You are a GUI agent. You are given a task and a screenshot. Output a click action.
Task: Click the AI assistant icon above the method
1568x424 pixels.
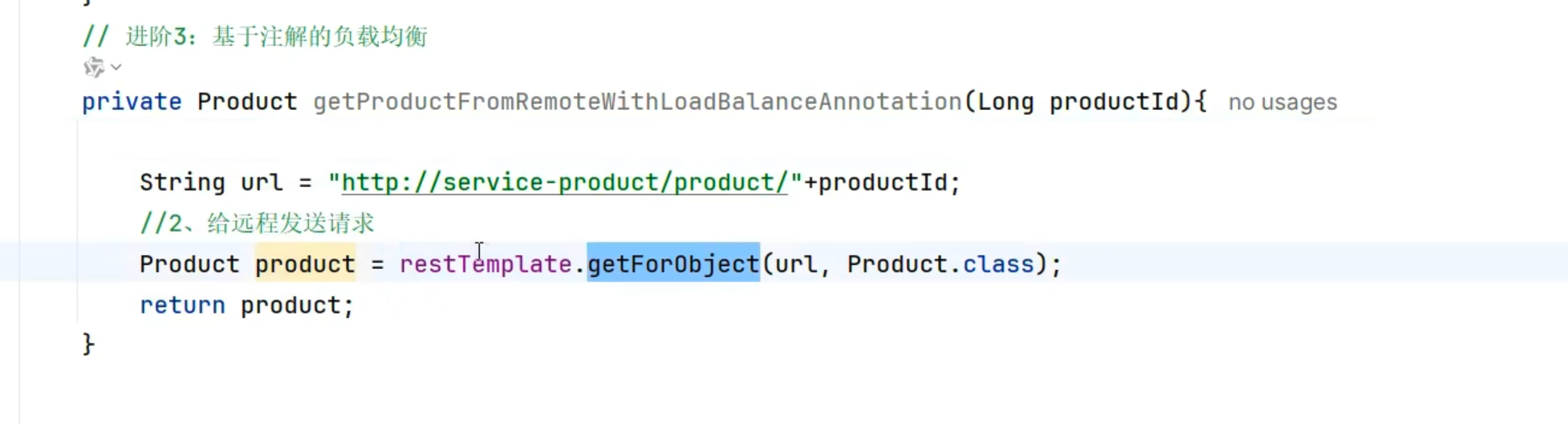pyautogui.click(x=94, y=67)
